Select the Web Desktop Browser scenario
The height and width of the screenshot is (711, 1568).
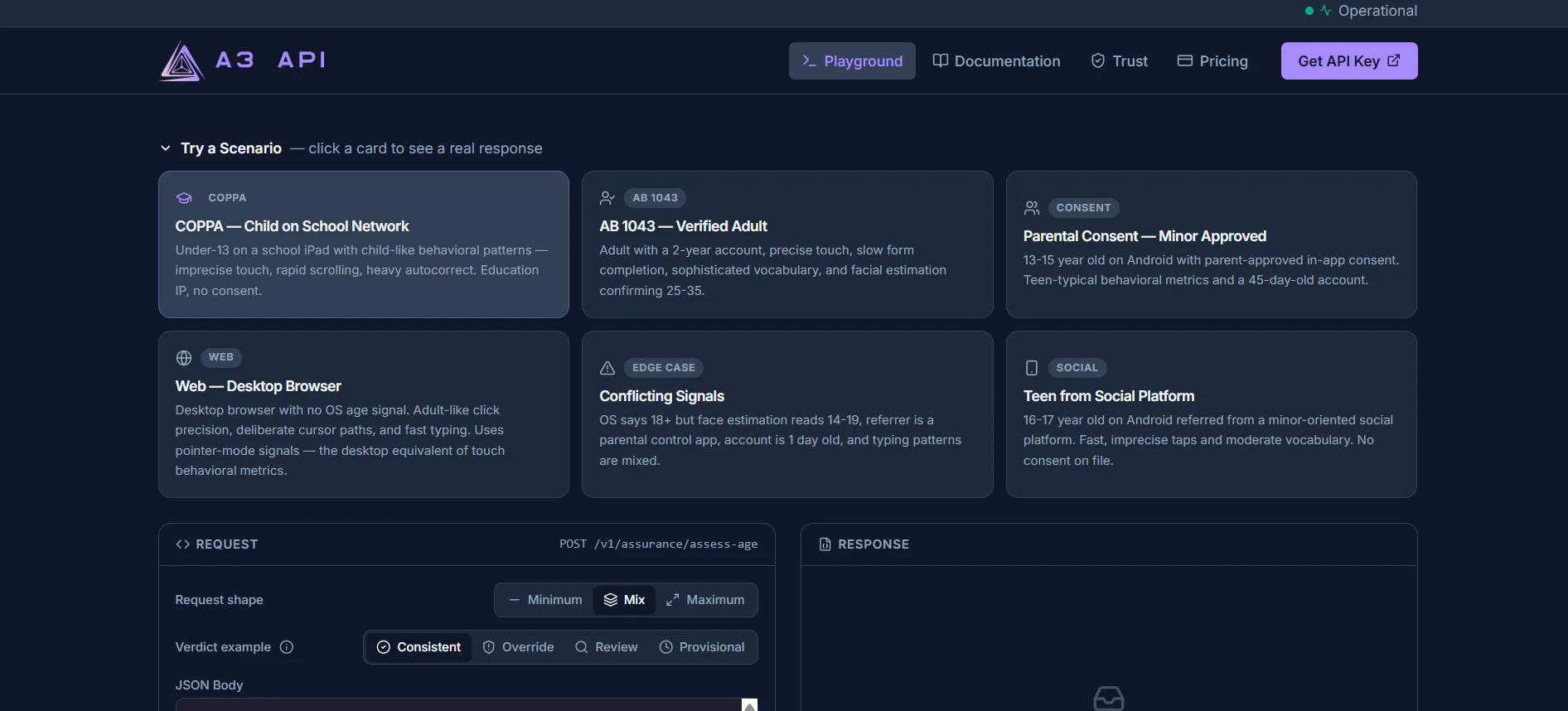(x=364, y=414)
